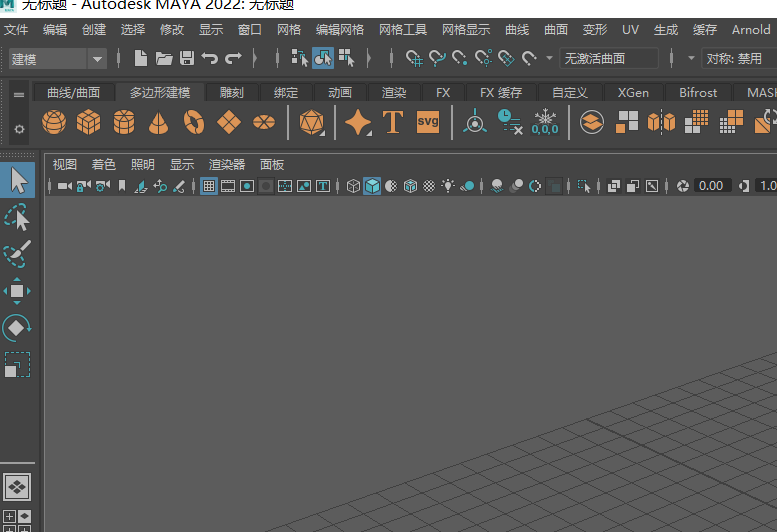Open the 建模 menu set dropdown

(x=56, y=59)
